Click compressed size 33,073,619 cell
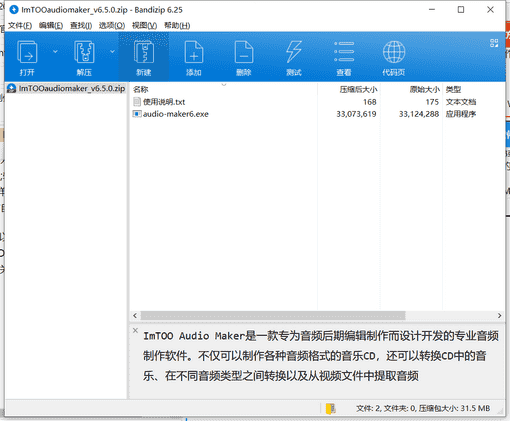 (356, 114)
